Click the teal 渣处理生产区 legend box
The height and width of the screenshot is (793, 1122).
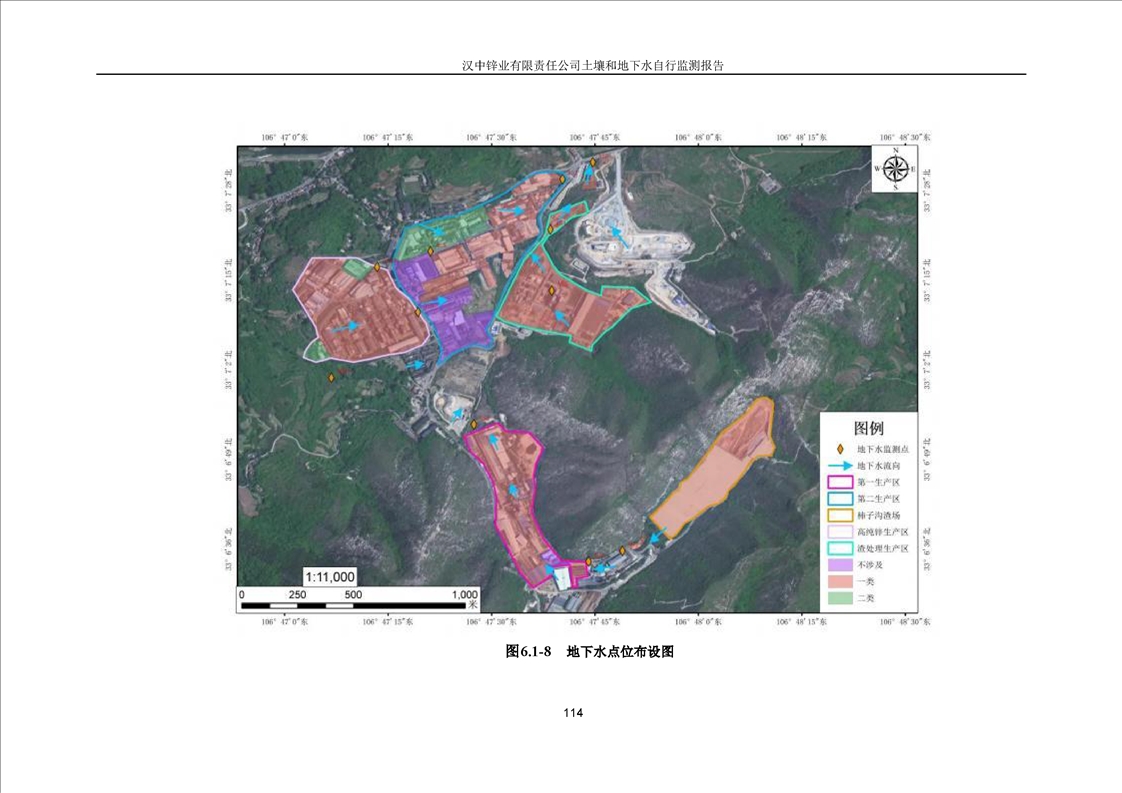coord(840,548)
